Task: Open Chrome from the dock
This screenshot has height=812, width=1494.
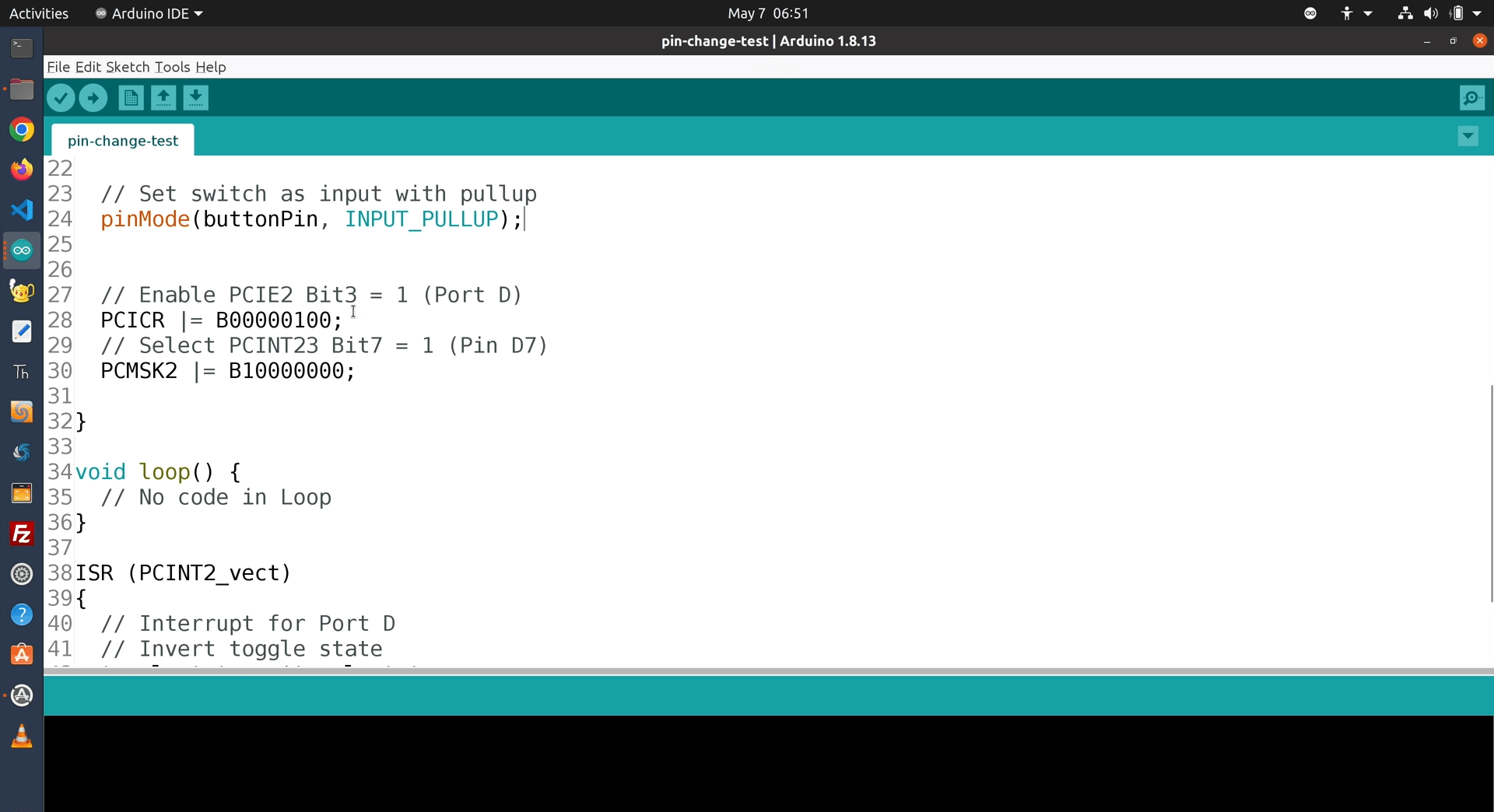Action: pos(22,129)
